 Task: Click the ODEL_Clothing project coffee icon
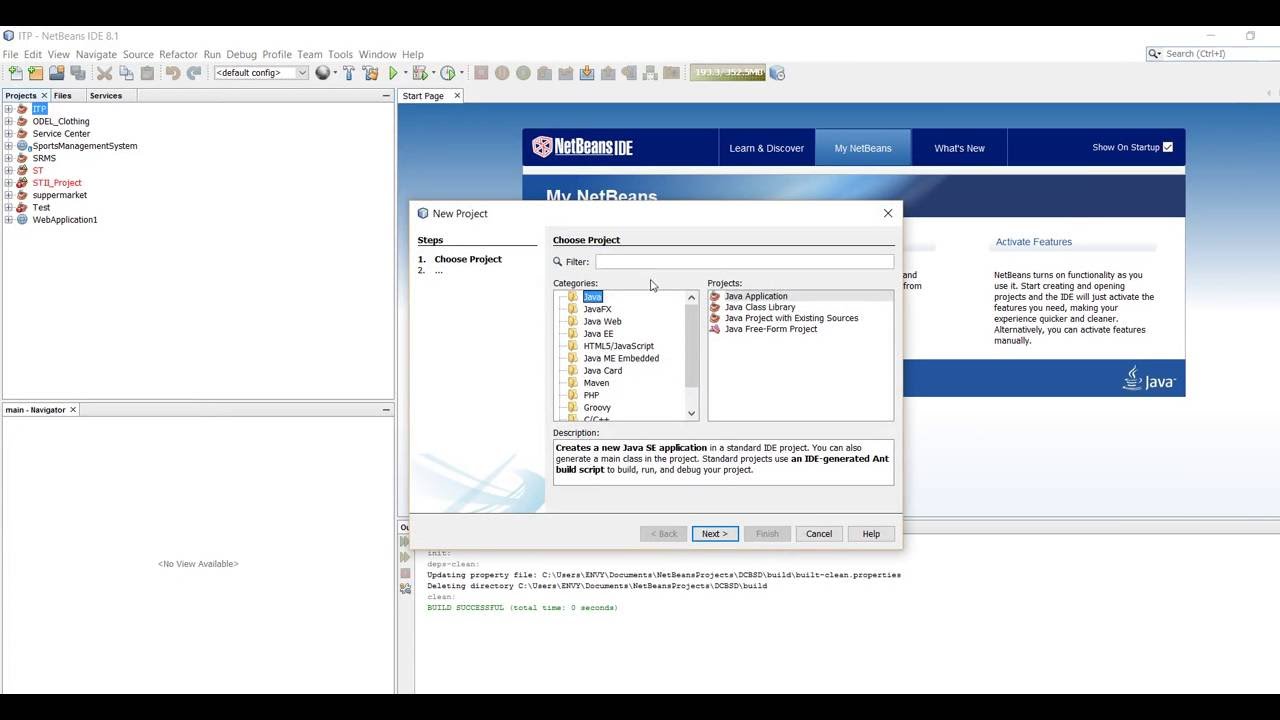pos(23,121)
